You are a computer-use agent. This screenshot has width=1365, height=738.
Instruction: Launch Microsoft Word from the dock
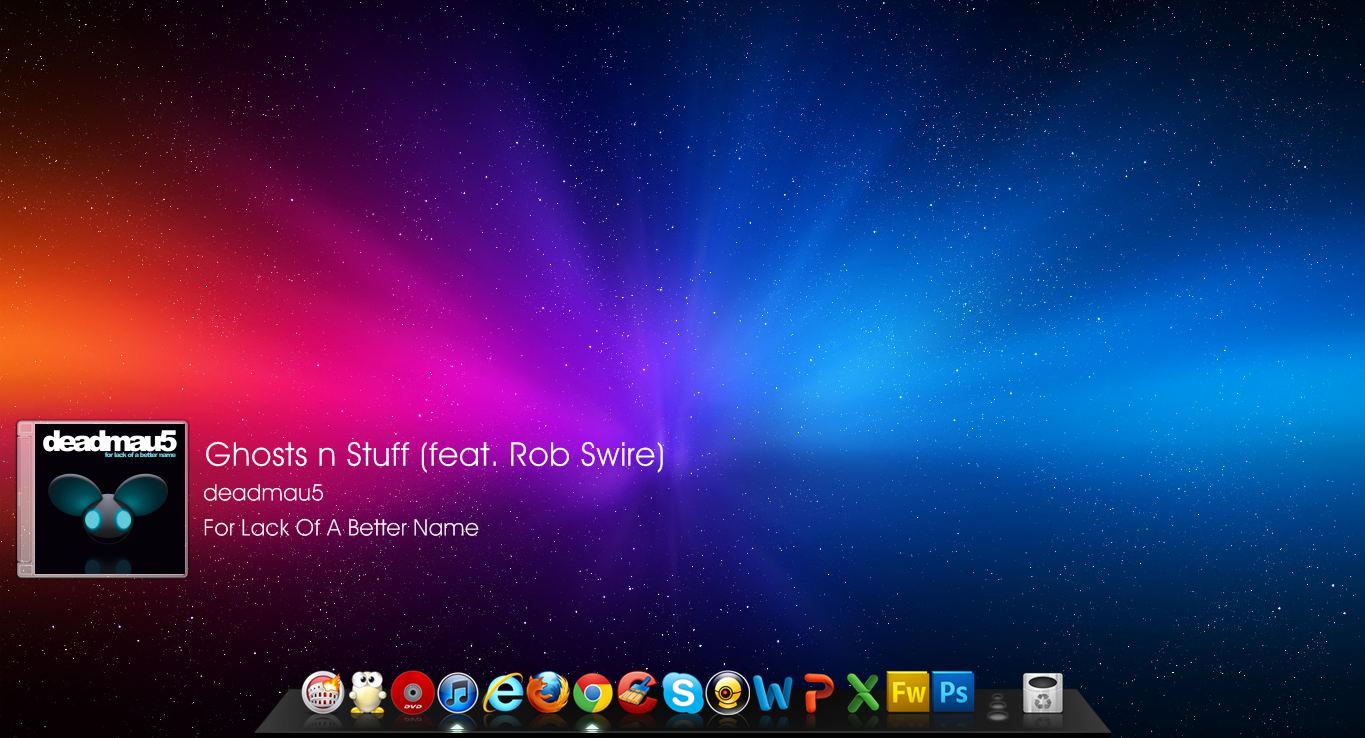772,692
